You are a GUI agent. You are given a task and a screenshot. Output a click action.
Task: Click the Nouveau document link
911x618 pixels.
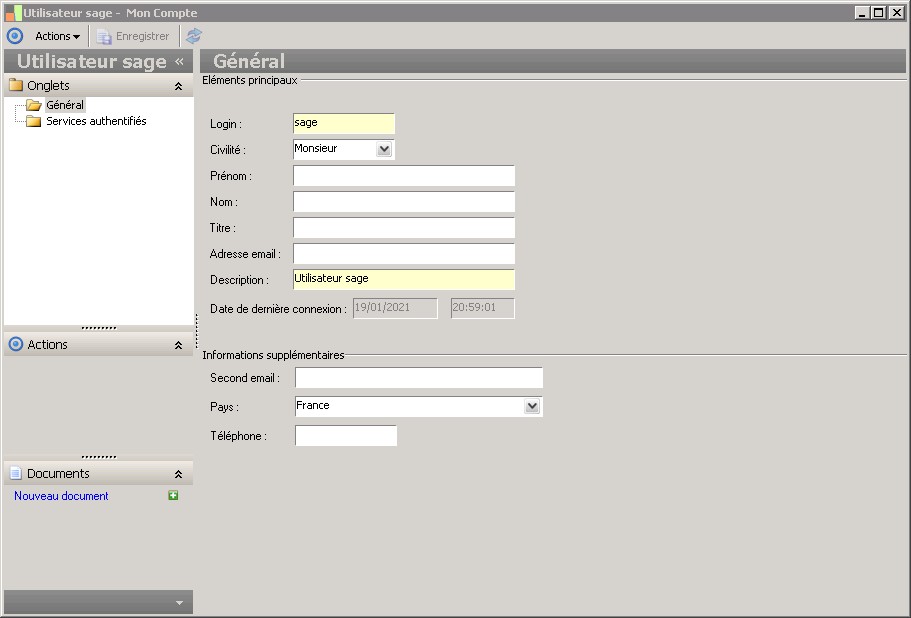pyautogui.click(x=61, y=496)
